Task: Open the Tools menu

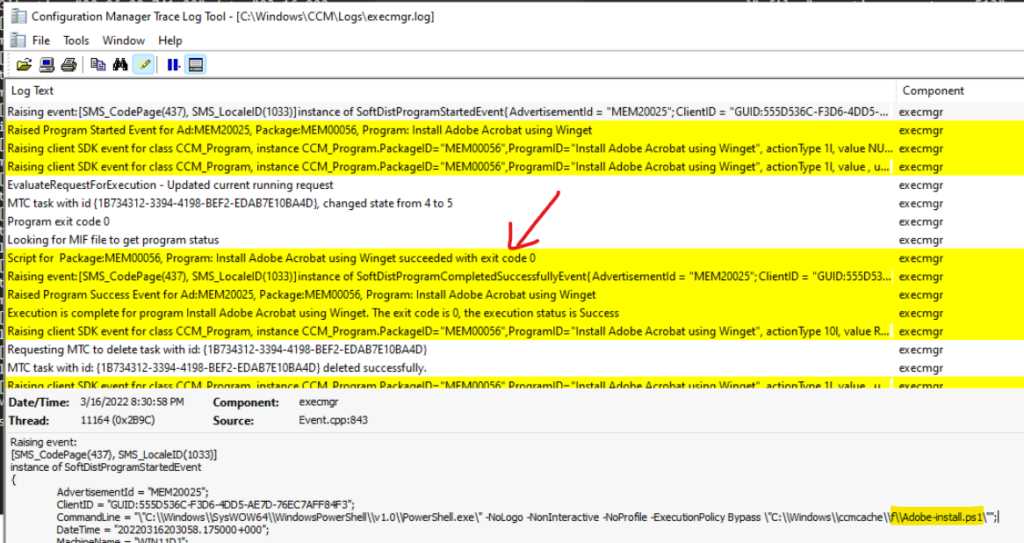Action: [76, 41]
